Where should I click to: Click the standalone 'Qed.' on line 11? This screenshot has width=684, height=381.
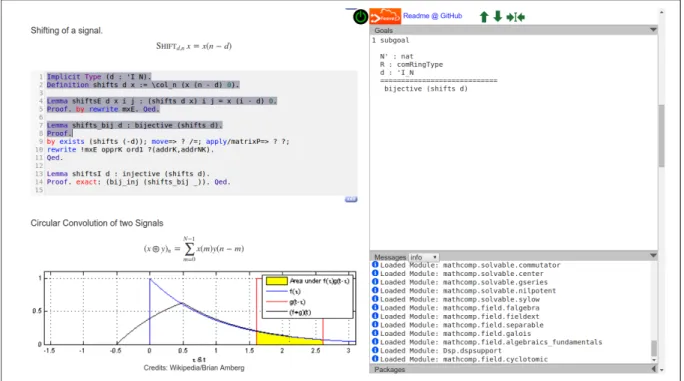pyautogui.click(x=55, y=158)
